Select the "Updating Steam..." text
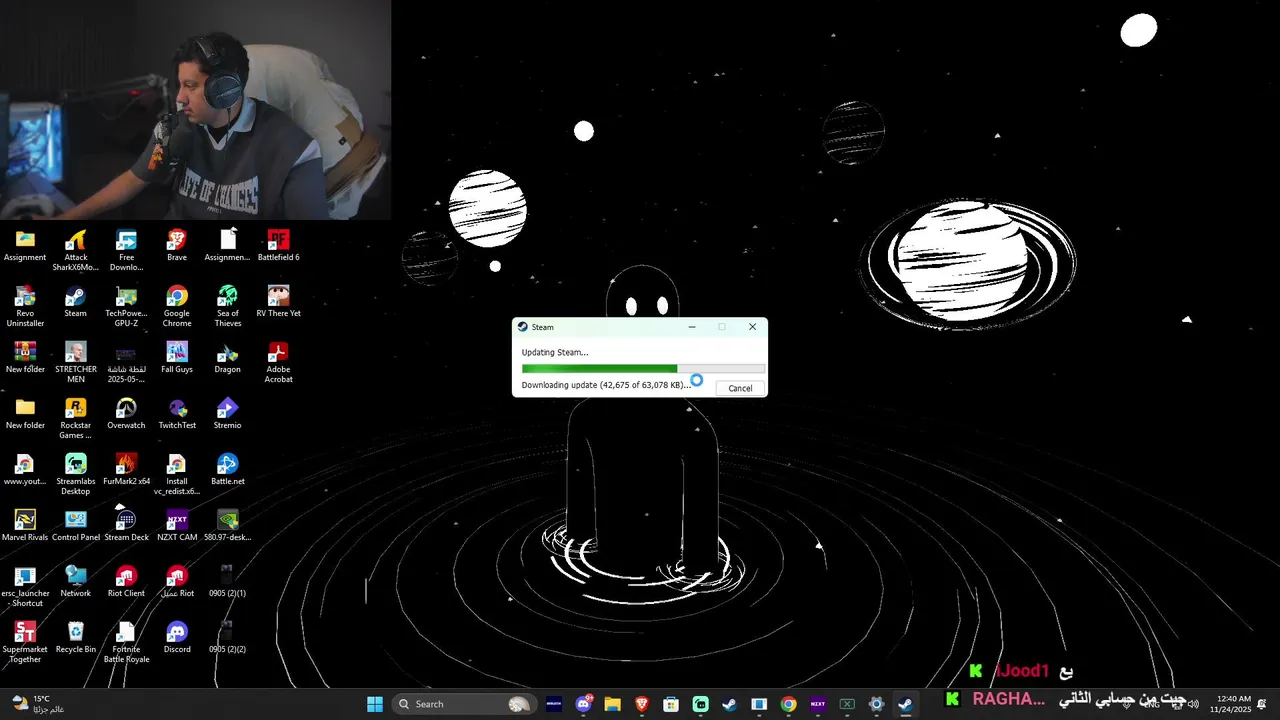This screenshot has height=720, width=1280. 555,352
